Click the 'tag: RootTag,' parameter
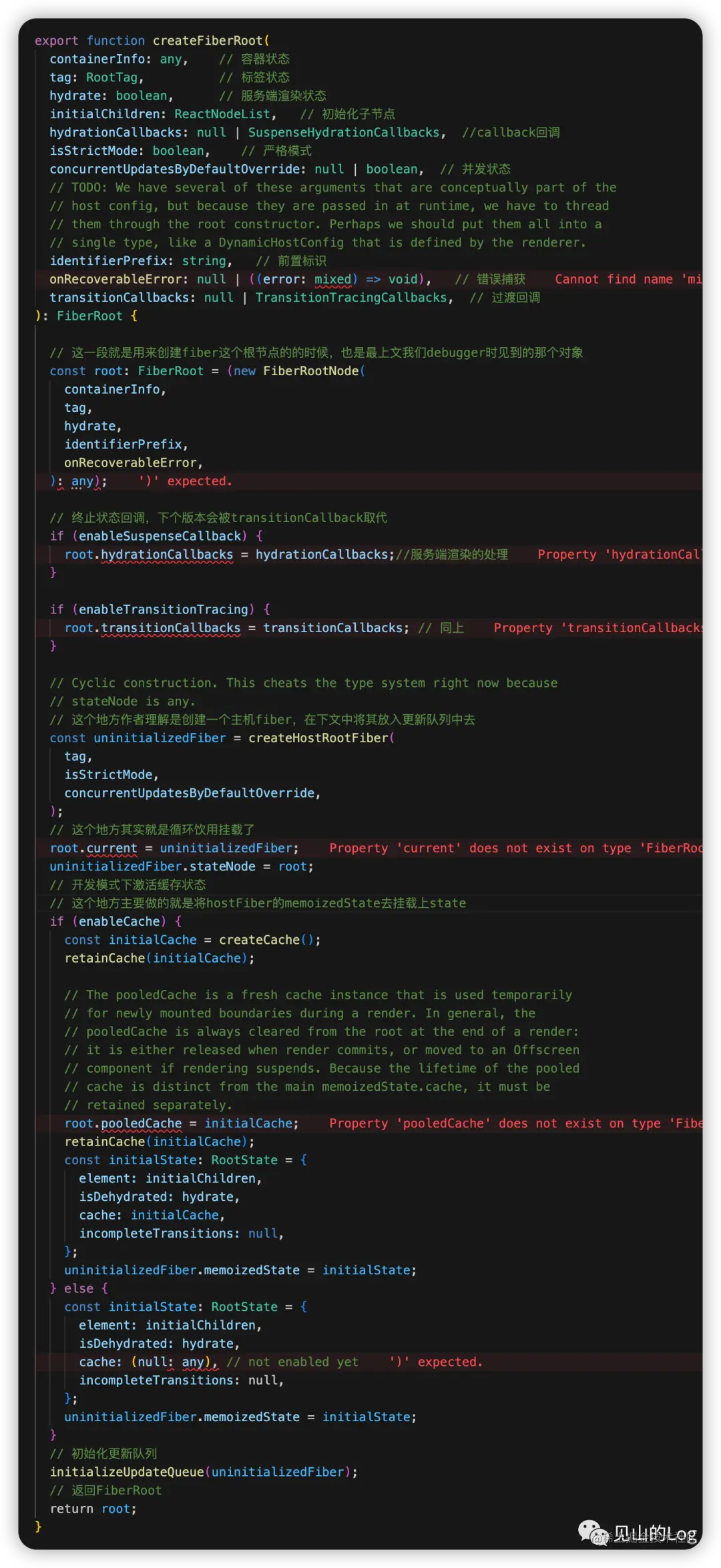The width and height of the screenshot is (721, 1568). pyautogui.click(x=97, y=77)
